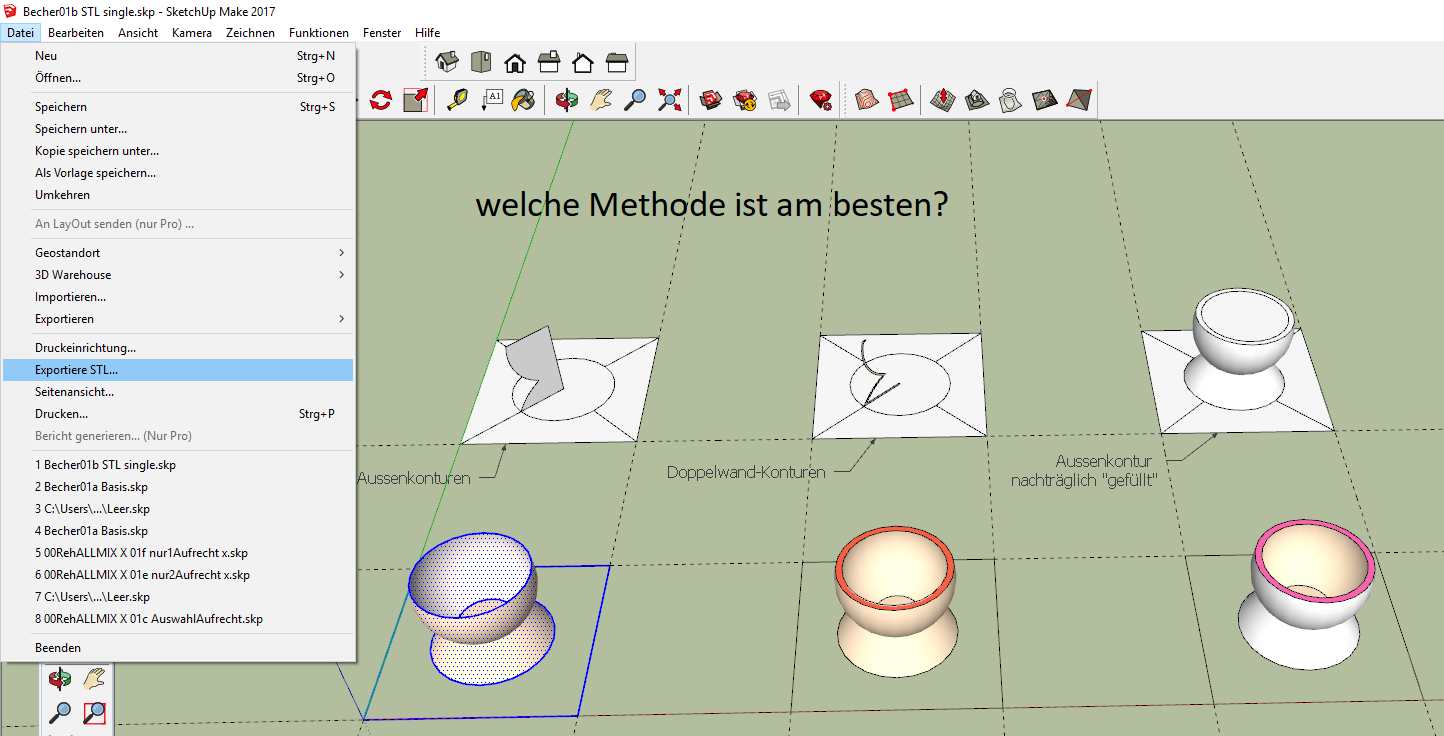Open the Kamera menu
1444x736 pixels.
coord(191,33)
